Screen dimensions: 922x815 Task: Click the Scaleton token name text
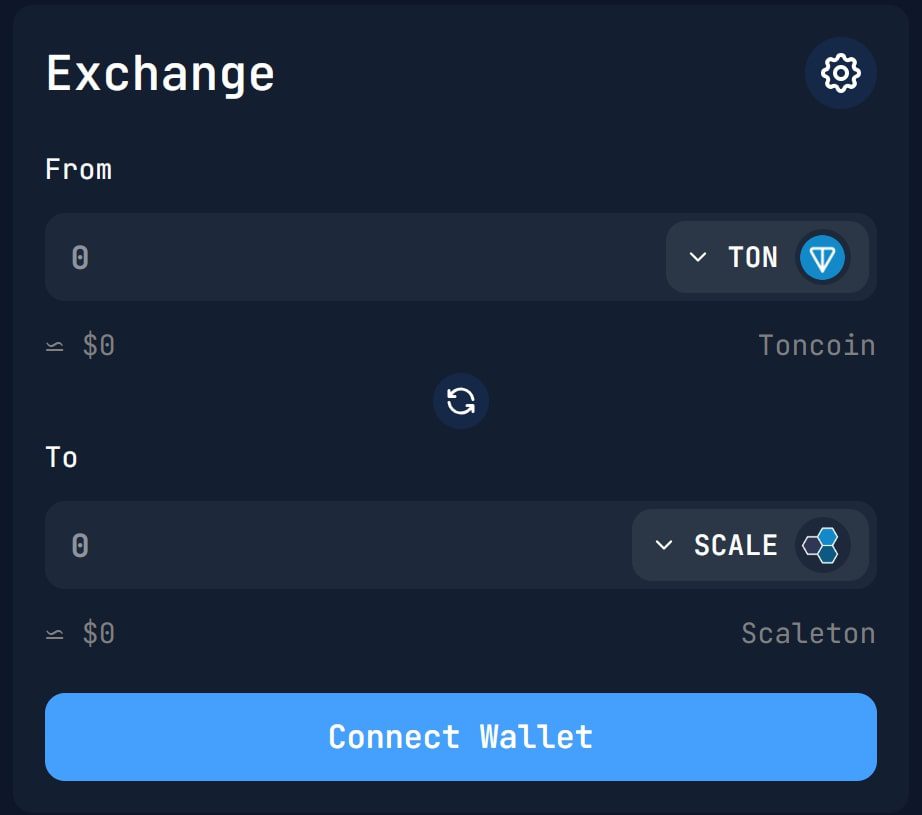pos(809,633)
